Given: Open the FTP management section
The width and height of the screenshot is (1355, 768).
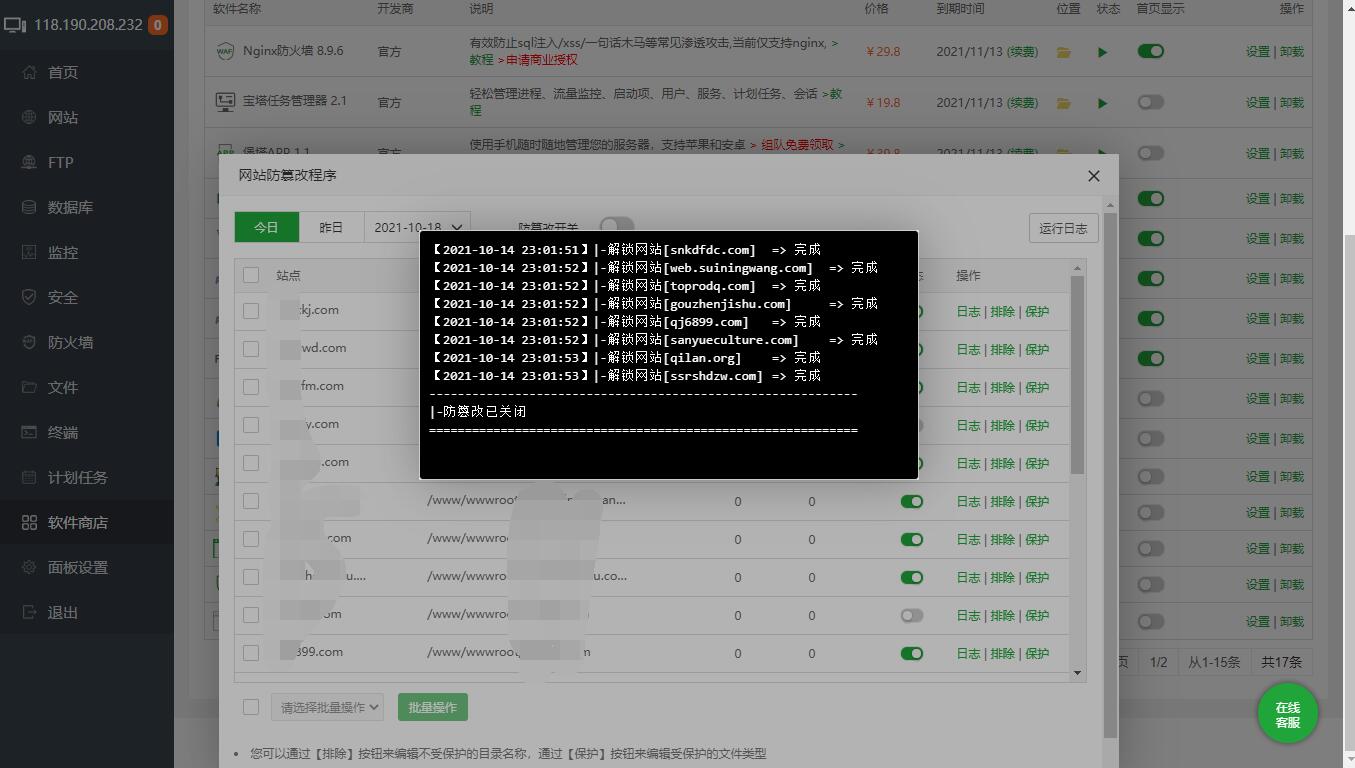Looking at the screenshot, I should (x=60, y=162).
